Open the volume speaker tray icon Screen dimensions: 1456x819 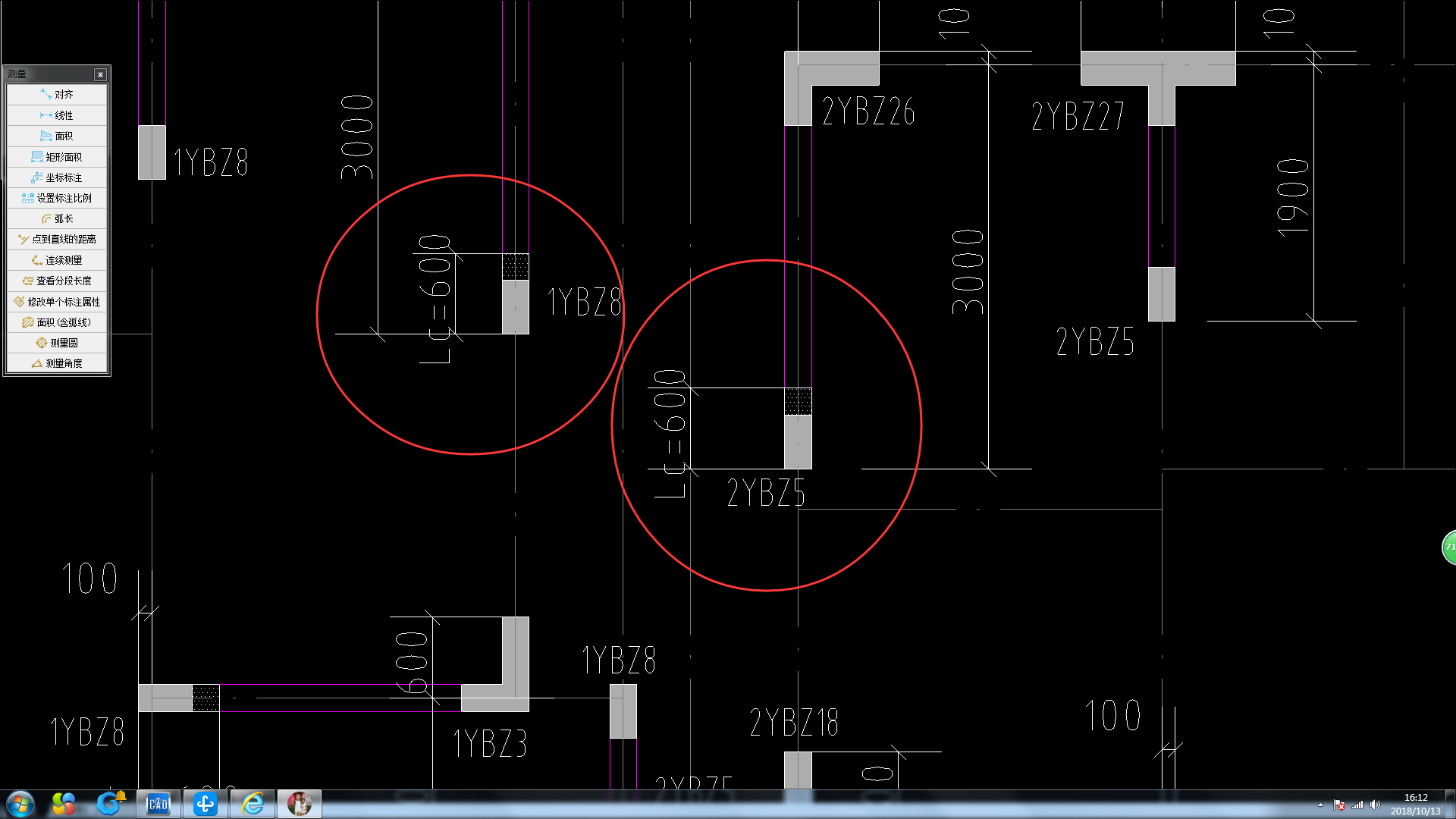pos(1376,805)
